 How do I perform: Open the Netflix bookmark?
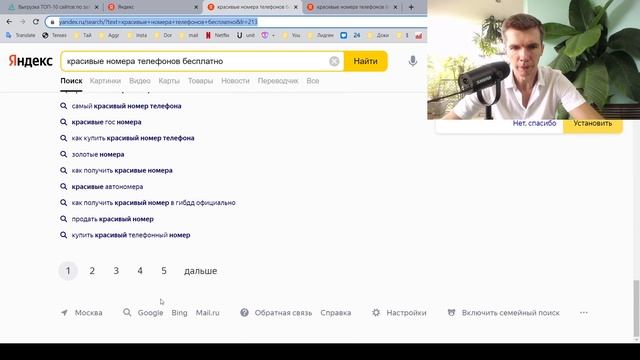218,36
